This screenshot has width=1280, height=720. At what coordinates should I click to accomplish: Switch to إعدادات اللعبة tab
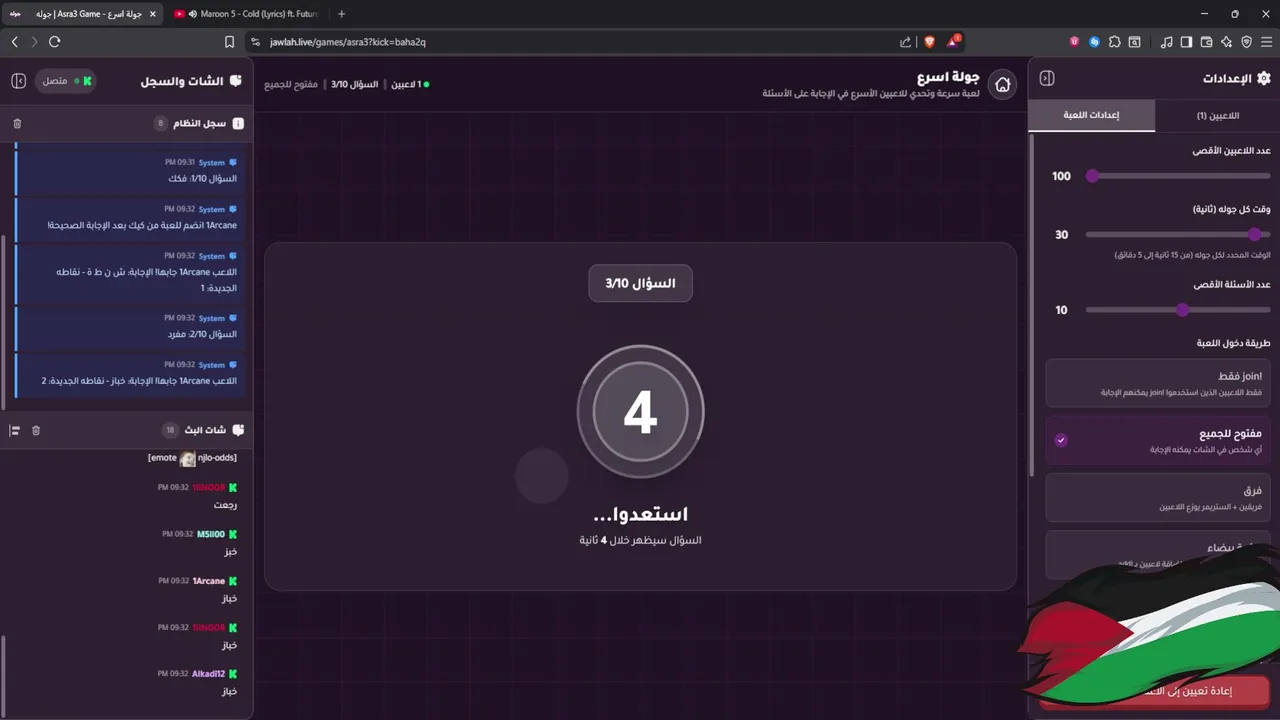click(1091, 115)
